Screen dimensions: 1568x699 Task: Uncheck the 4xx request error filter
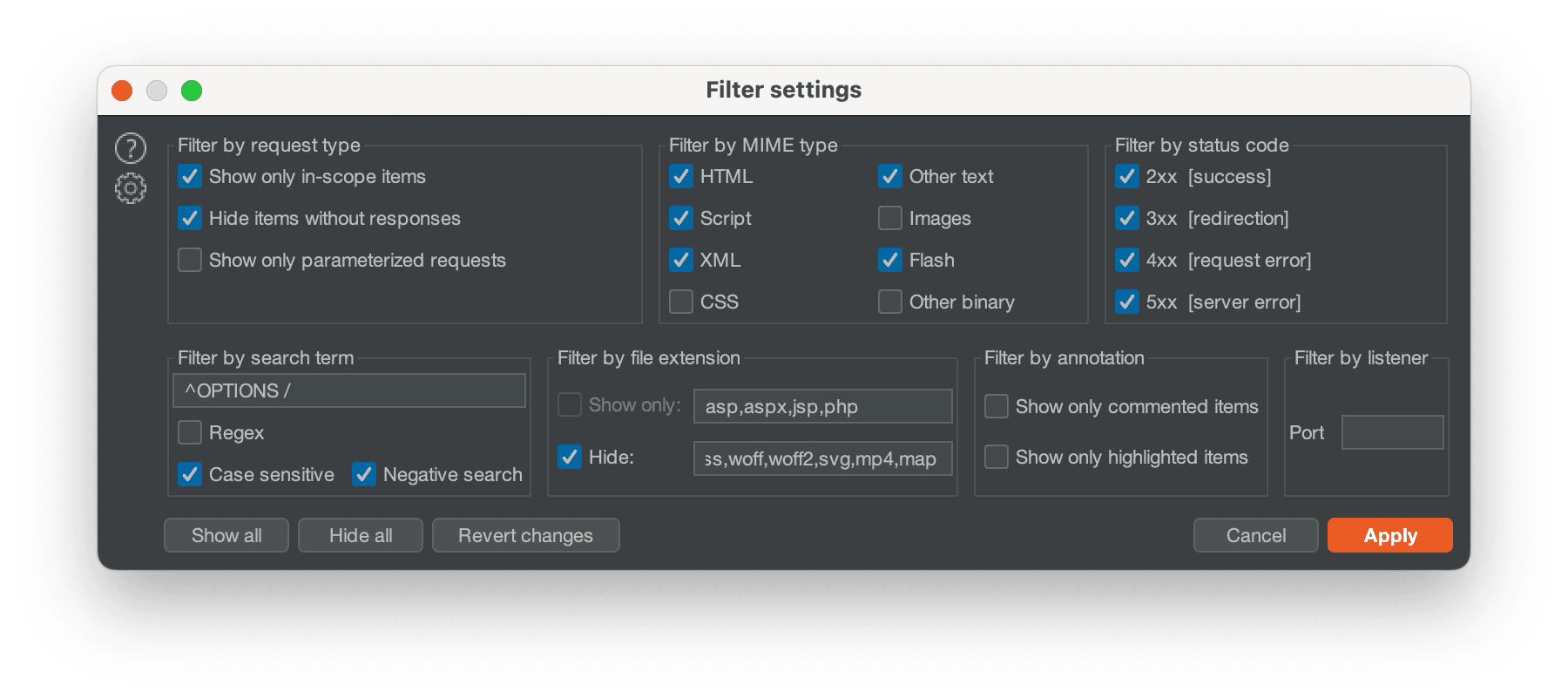pyautogui.click(x=1127, y=261)
